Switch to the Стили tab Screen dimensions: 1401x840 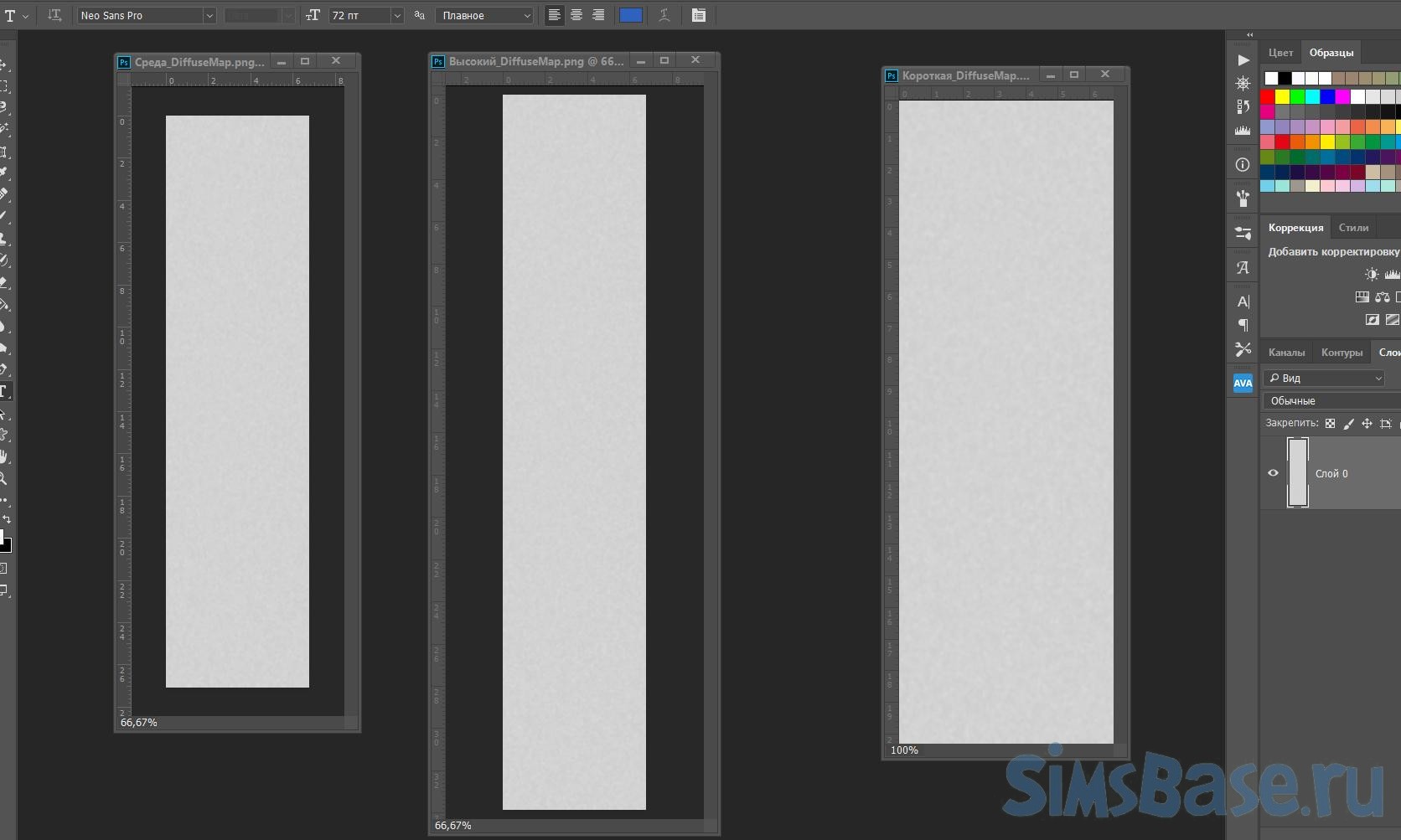[1353, 228]
